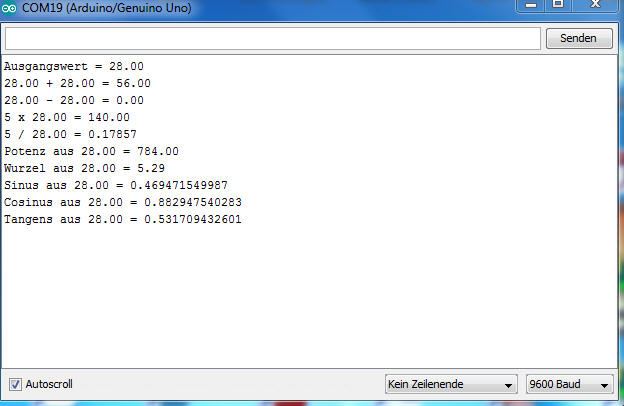
Task: Expand the 9600 Baud rate dropdown
Action: [x=570, y=385]
